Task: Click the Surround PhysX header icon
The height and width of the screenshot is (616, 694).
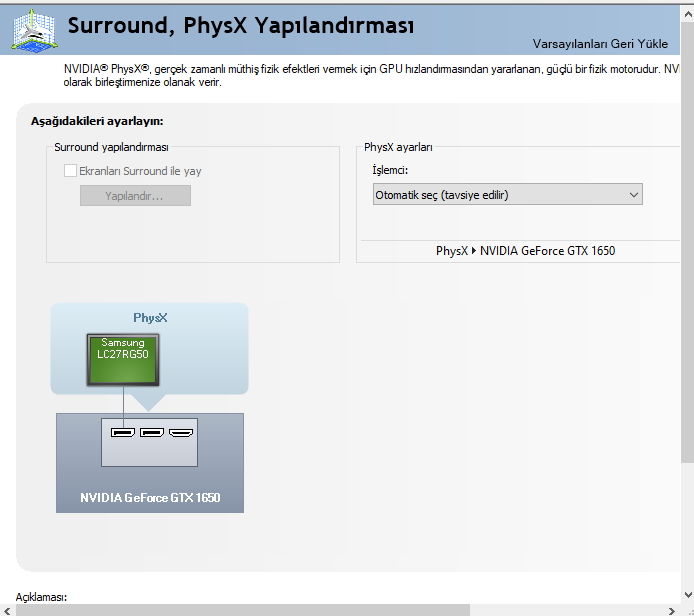Action: click(34, 31)
